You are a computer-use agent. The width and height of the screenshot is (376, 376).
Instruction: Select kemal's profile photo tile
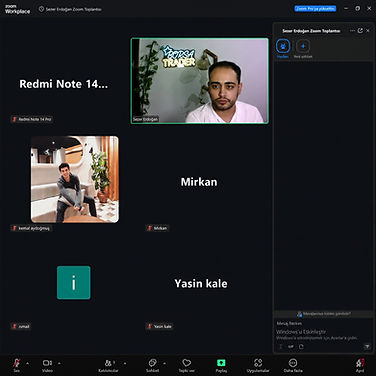point(75,179)
